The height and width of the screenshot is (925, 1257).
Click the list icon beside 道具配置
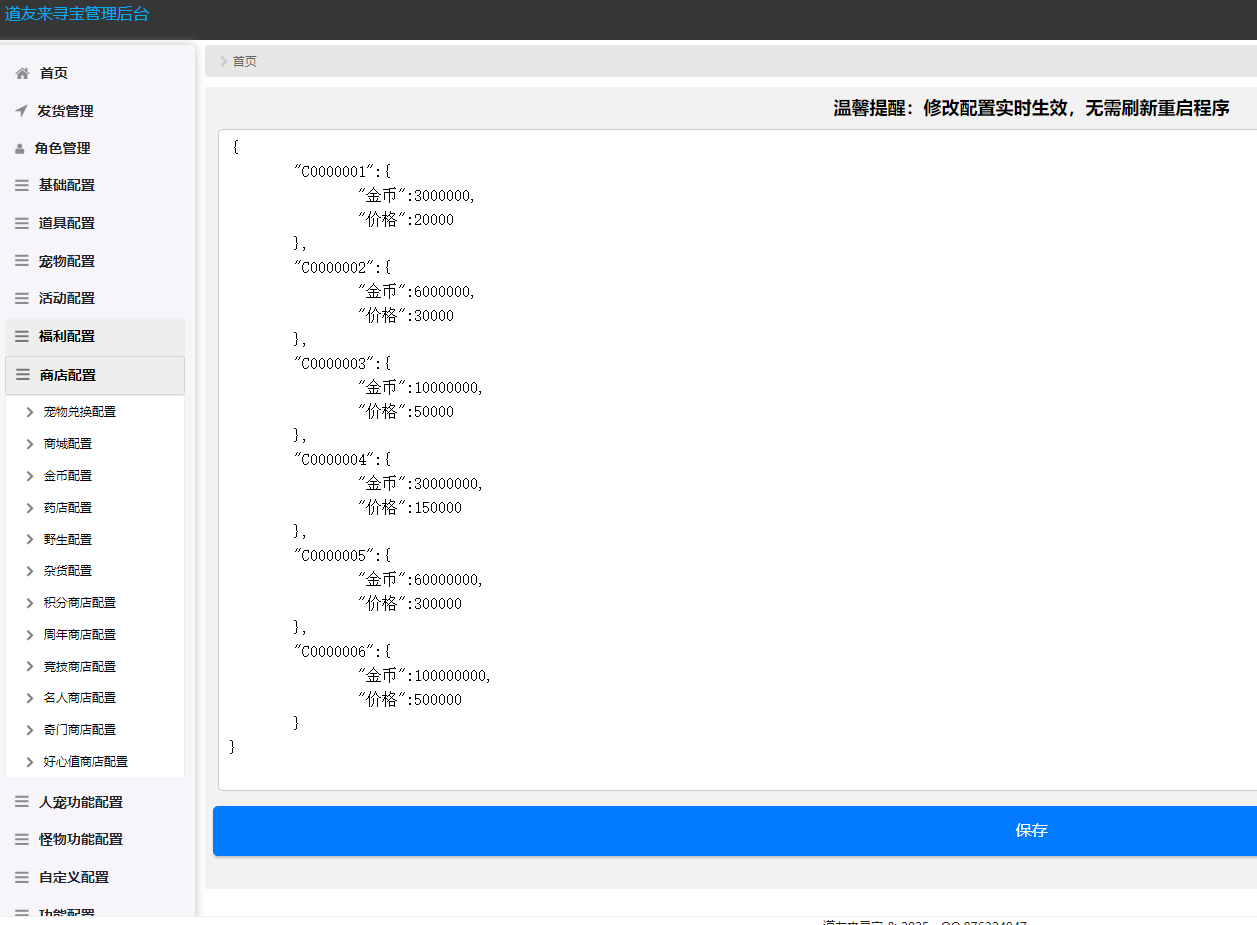point(22,223)
